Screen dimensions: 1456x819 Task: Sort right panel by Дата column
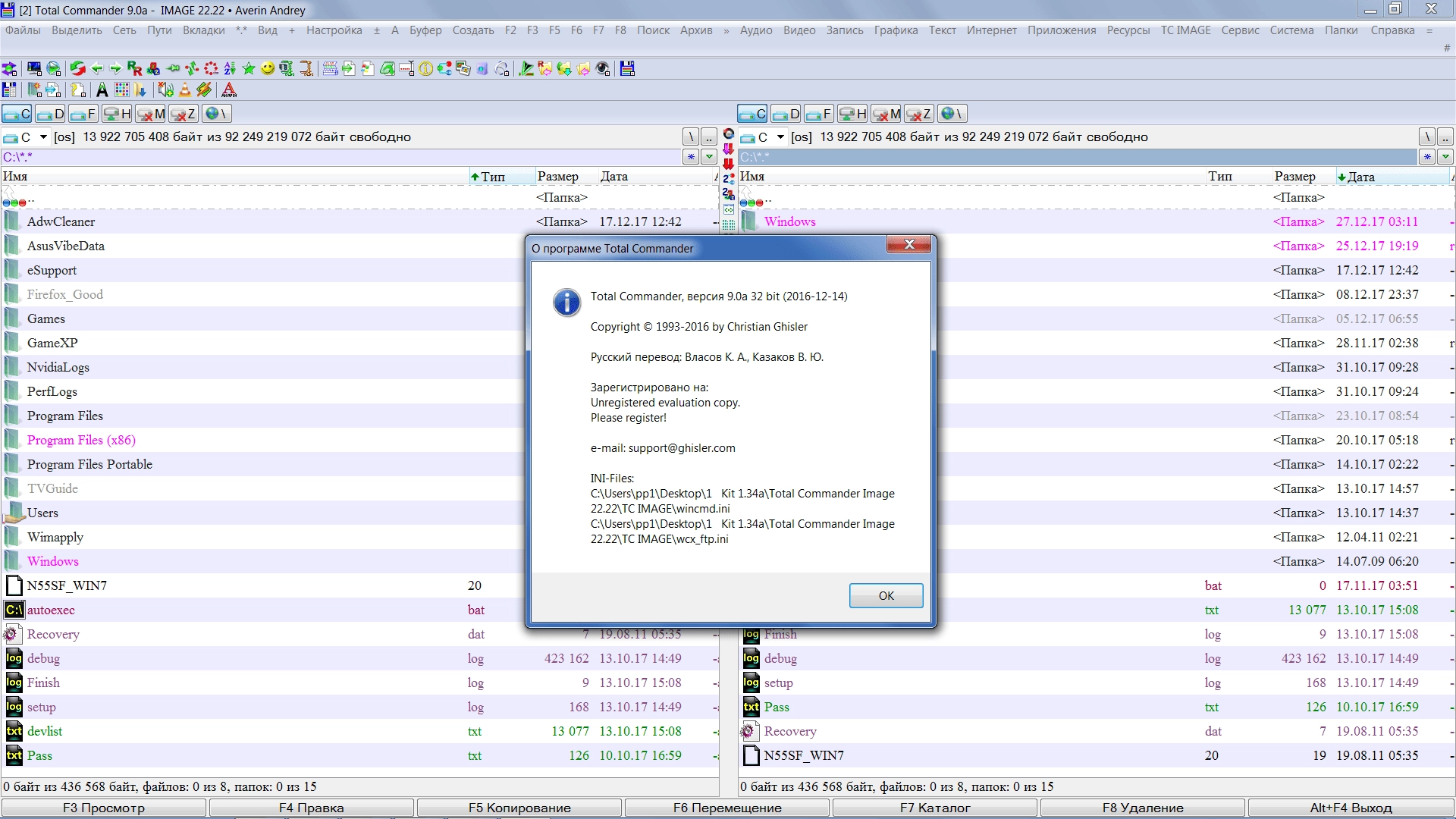pyautogui.click(x=1392, y=177)
